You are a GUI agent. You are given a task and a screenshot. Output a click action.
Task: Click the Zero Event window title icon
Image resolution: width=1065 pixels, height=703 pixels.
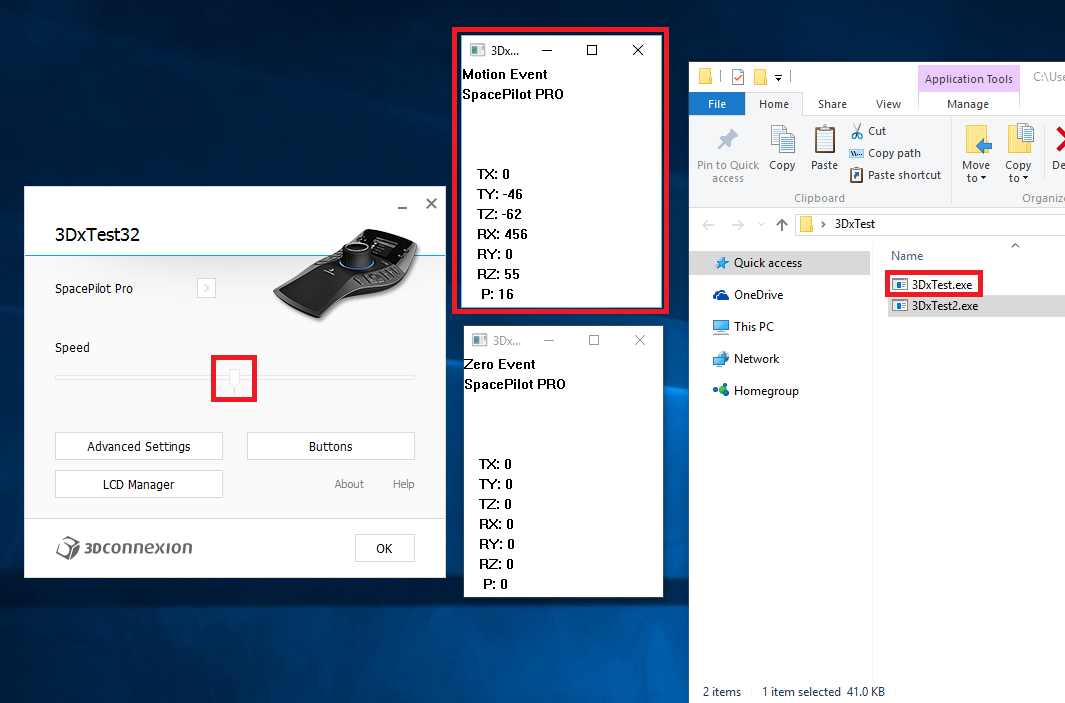point(480,340)
